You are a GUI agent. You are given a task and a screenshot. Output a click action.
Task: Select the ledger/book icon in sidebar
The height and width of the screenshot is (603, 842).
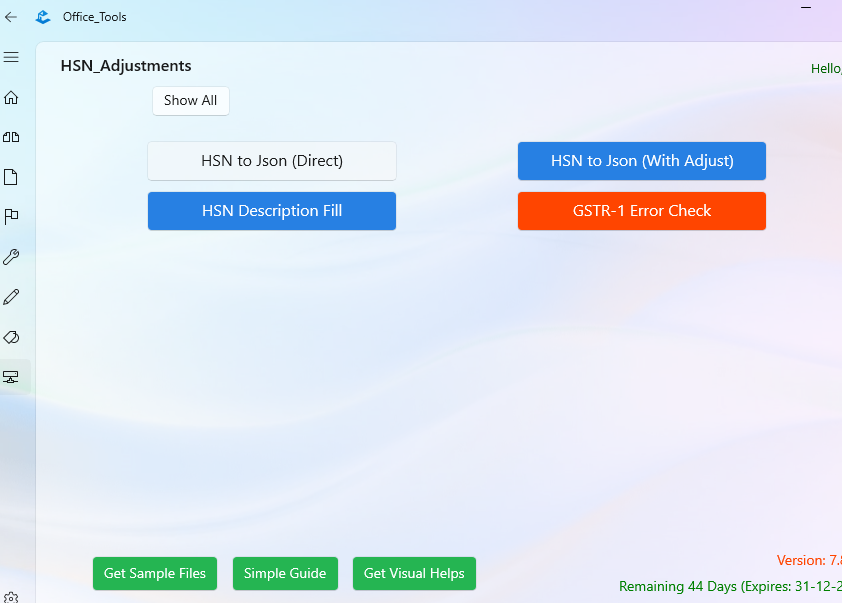pos(11,137)
